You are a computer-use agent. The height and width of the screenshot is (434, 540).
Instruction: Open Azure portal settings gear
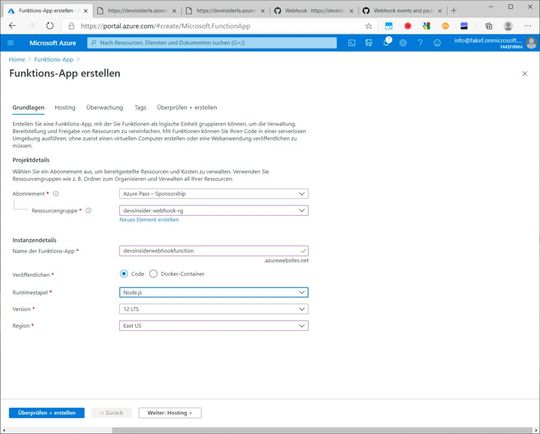click(403, 43)
